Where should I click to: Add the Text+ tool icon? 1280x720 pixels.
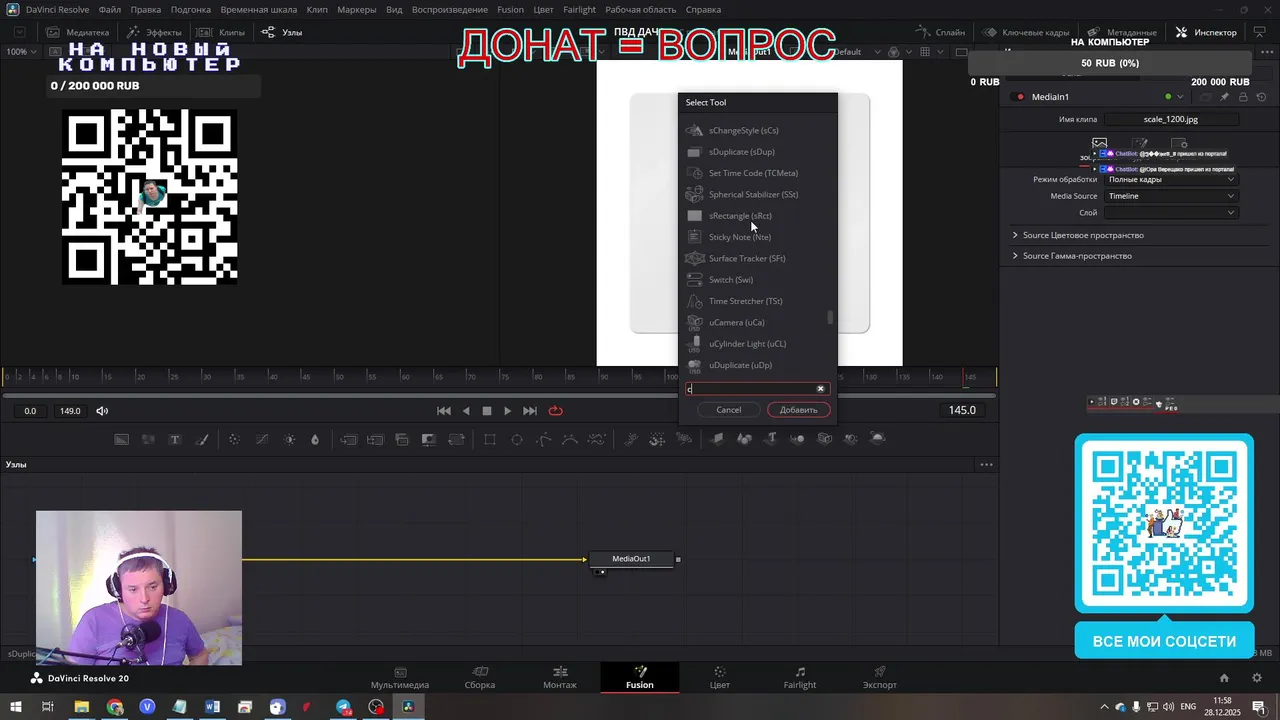[175, 439]
